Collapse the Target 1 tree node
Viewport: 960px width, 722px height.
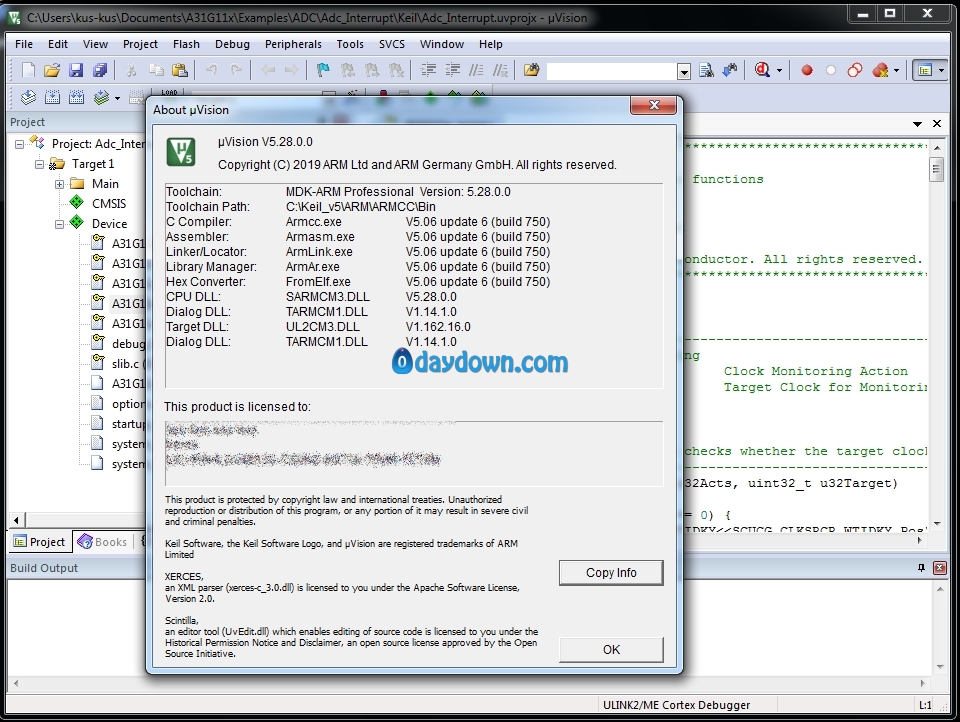(x=39, y=164)
